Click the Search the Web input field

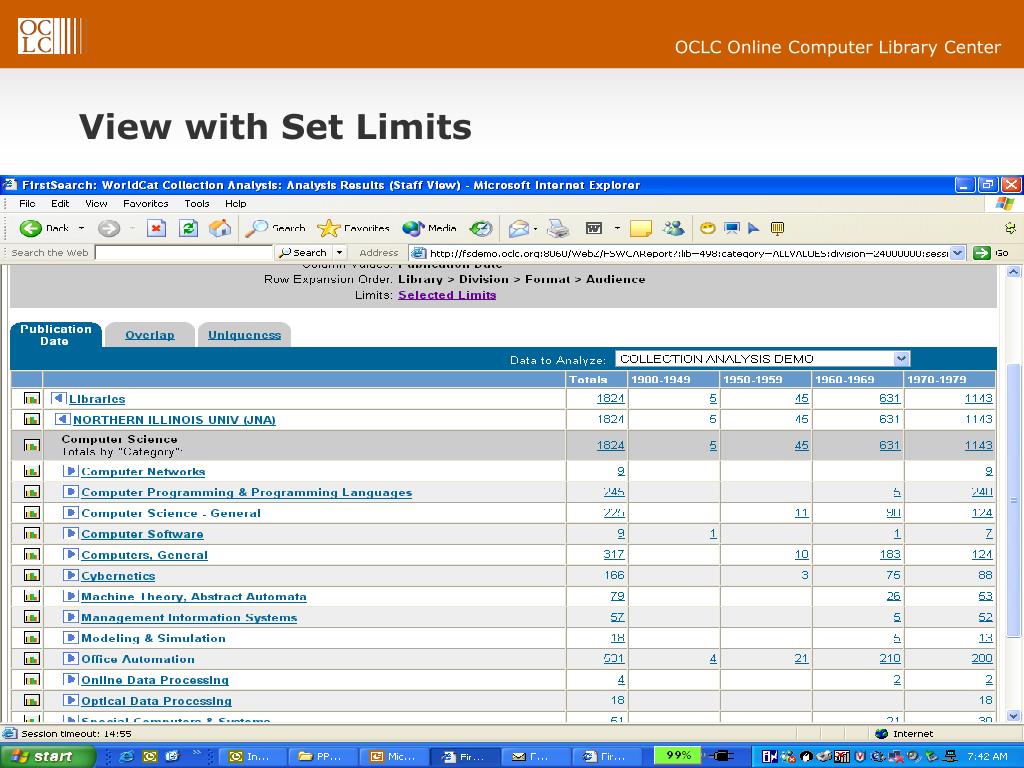184,253
